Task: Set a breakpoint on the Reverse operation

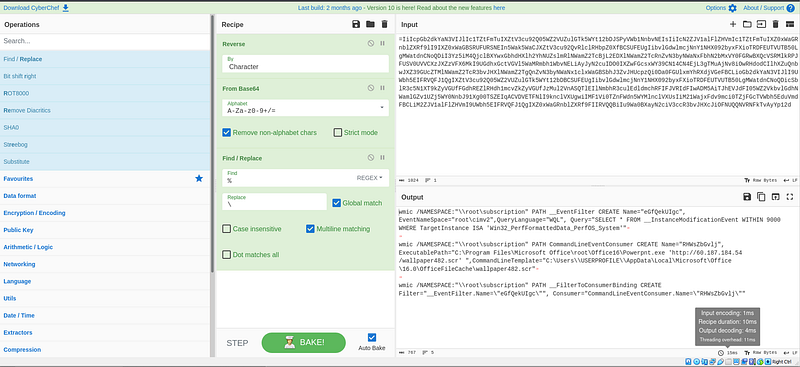Action: coord(382,44)
